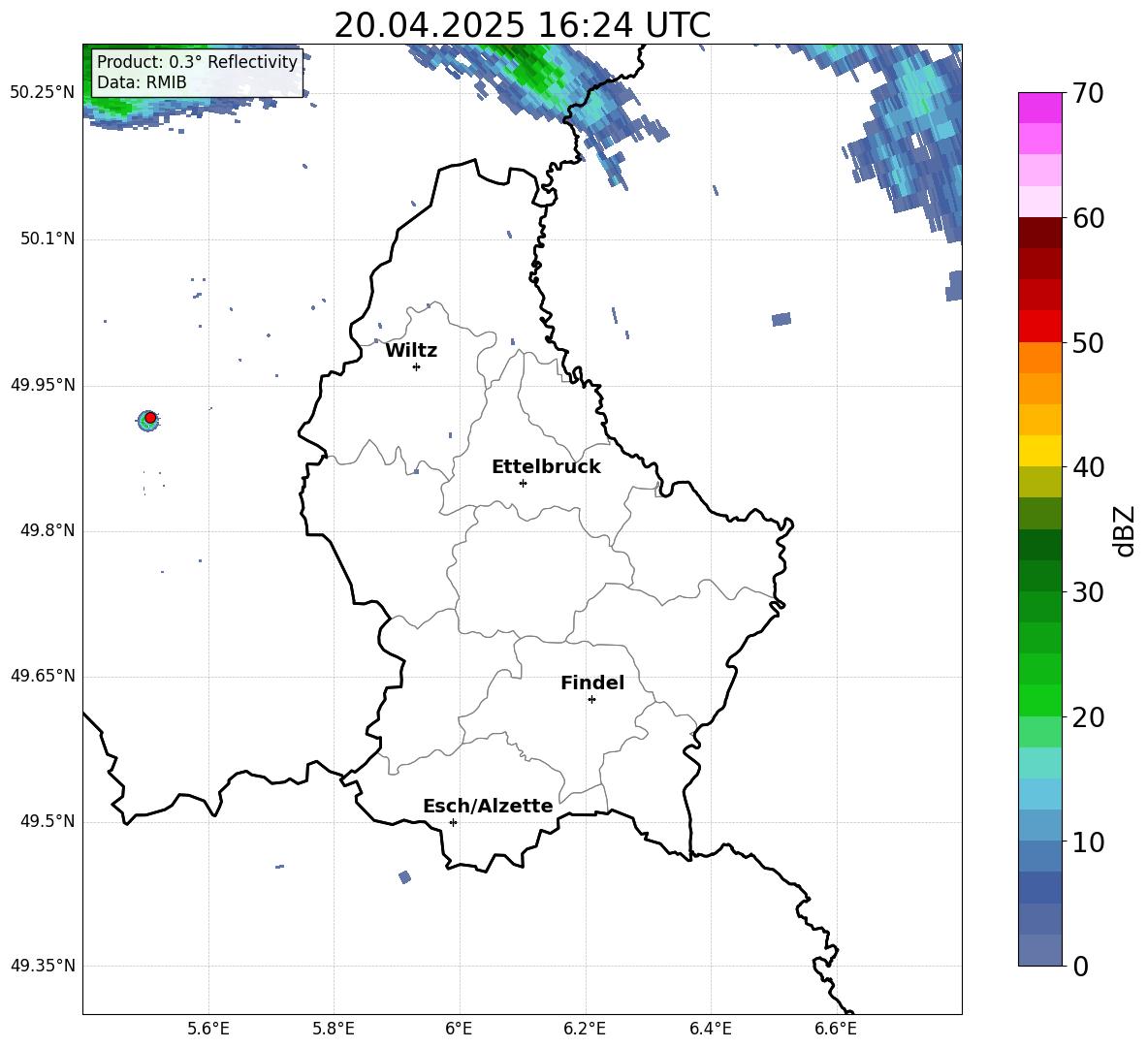Image resolution: width=1148 pixels, height=1048 pixels.
Task: Click the 49.95°N latitude tick label
Action: tap(43, 386)
